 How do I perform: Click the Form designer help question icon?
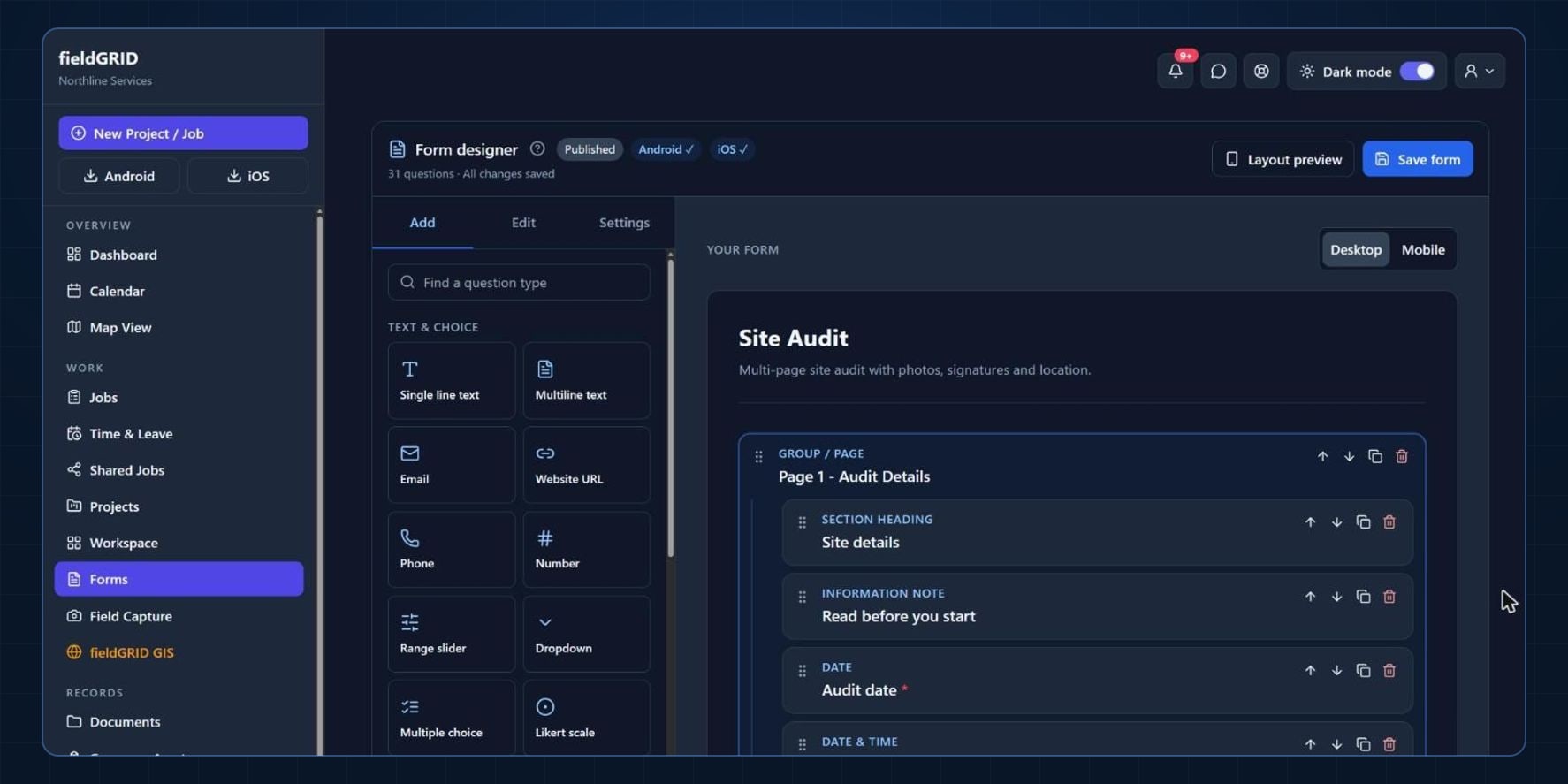(x=537, y=148)
